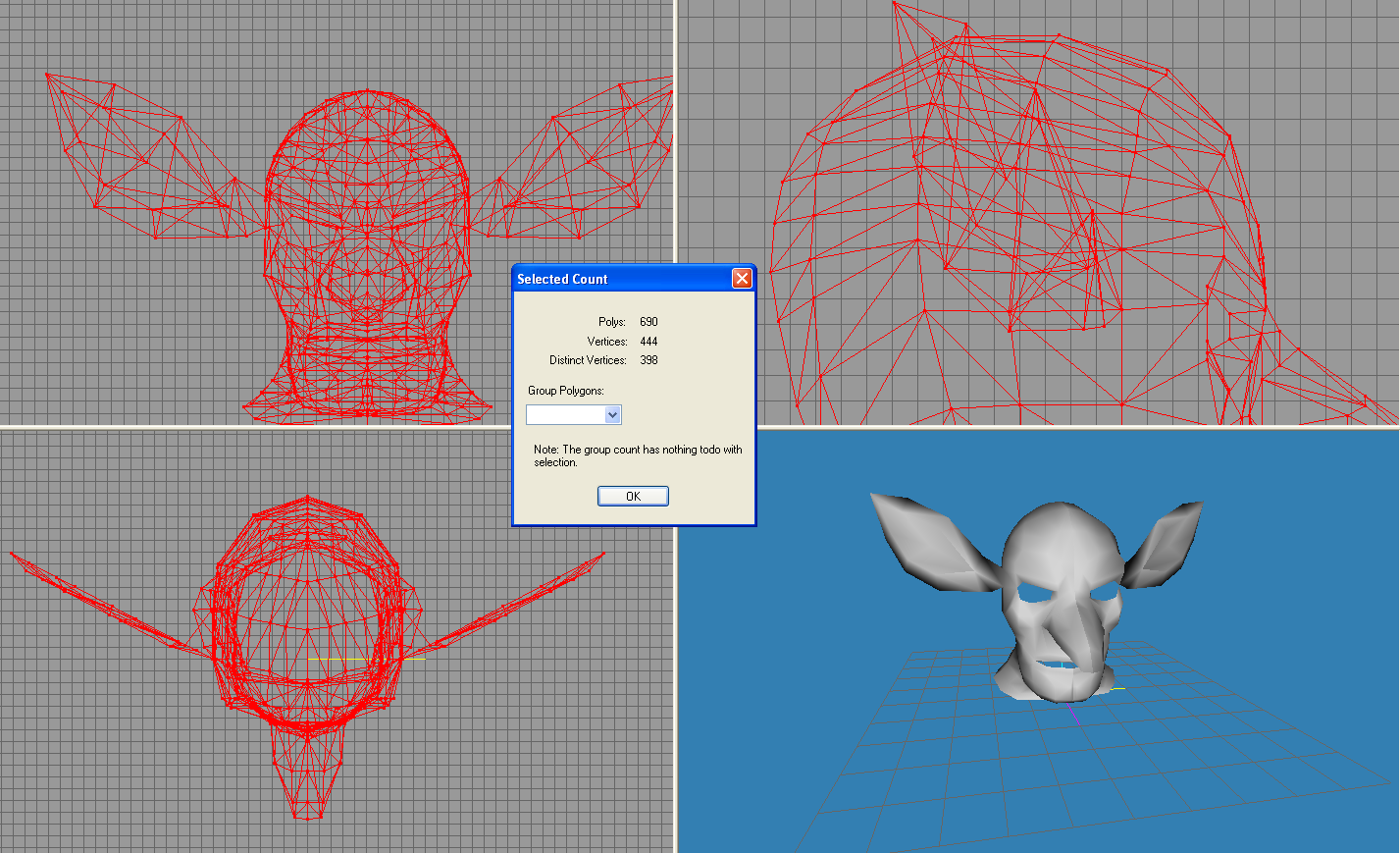Image resolution: width=1400 pixels, height=853 pixels.
Task: Click the goblin's left ear in shaded view
Action: pyautogui.click(x=932, y=540)
